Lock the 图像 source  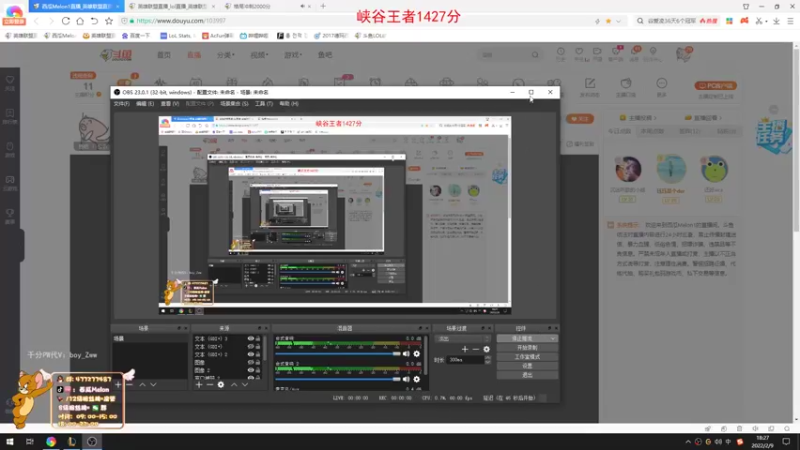pyautogui.click(x=258, y=362)
